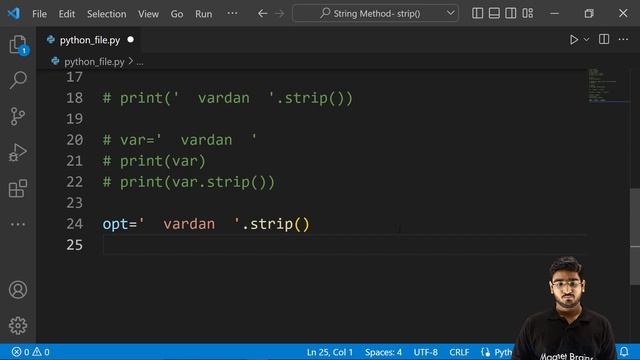Click the '# print(var)' comment line 21
The image size is (640, 360).
pos(154,161)
